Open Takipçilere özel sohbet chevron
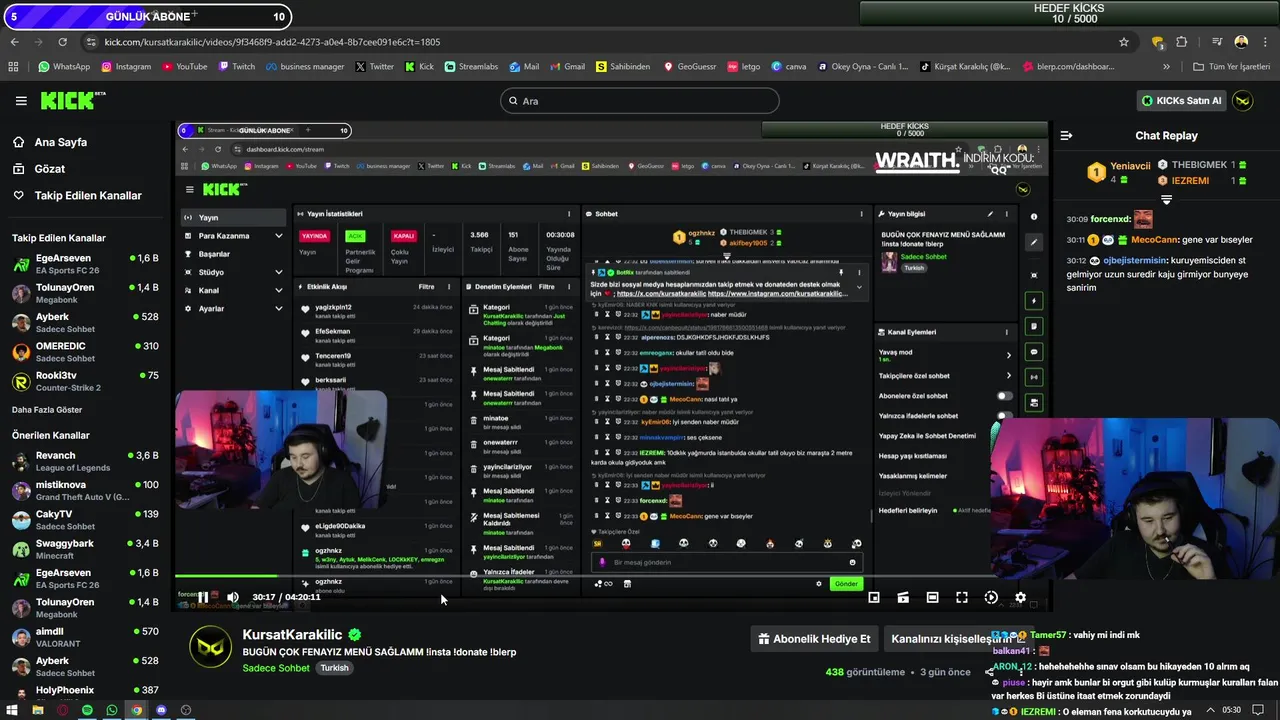The width and height of the screenshot is (1280, 720). point(1007,376)
